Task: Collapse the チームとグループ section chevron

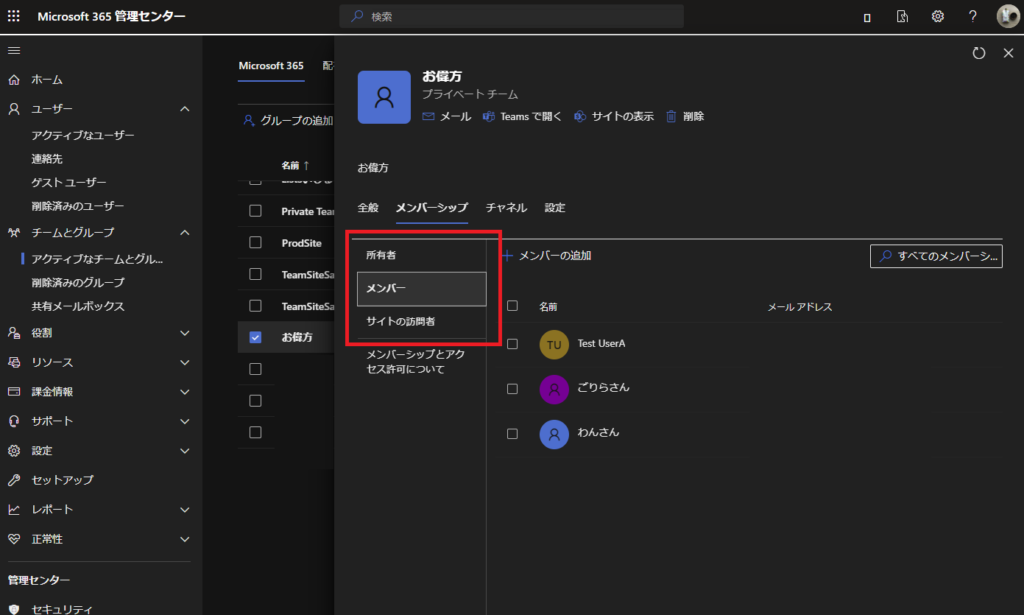Action: click(185, 232)
